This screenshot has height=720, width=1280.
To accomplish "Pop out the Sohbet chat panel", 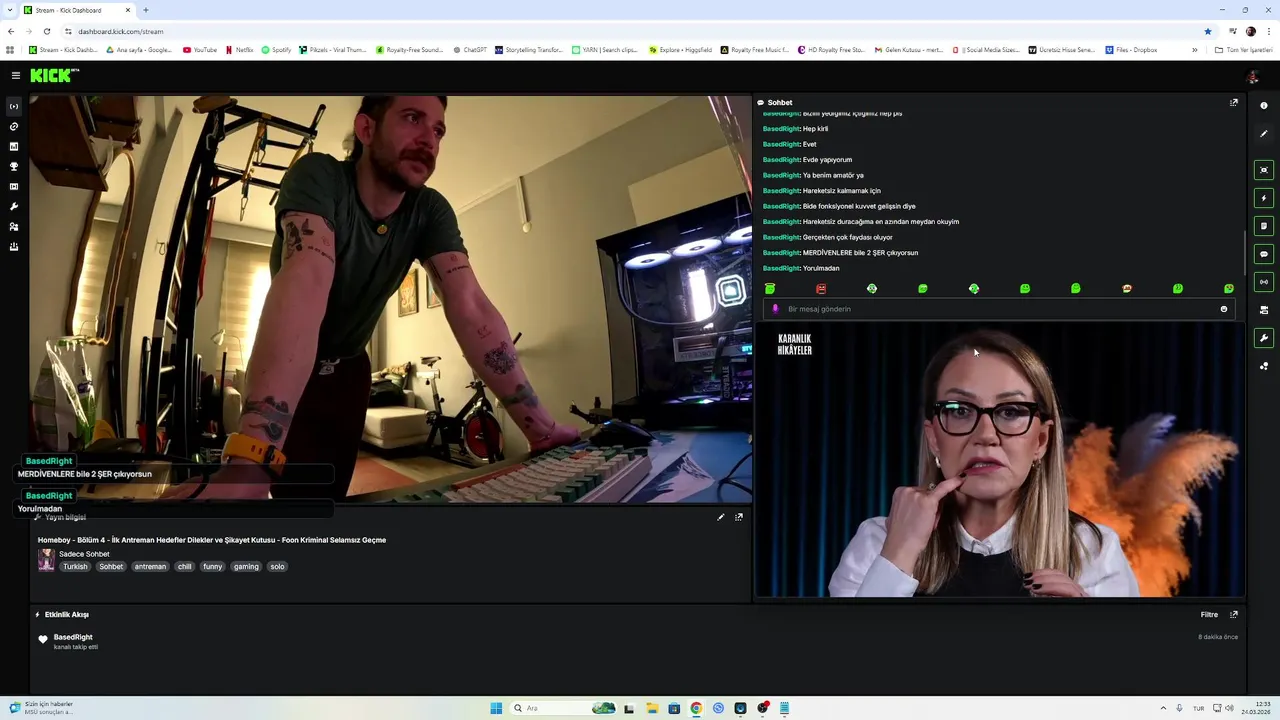I will (1233, 102).
